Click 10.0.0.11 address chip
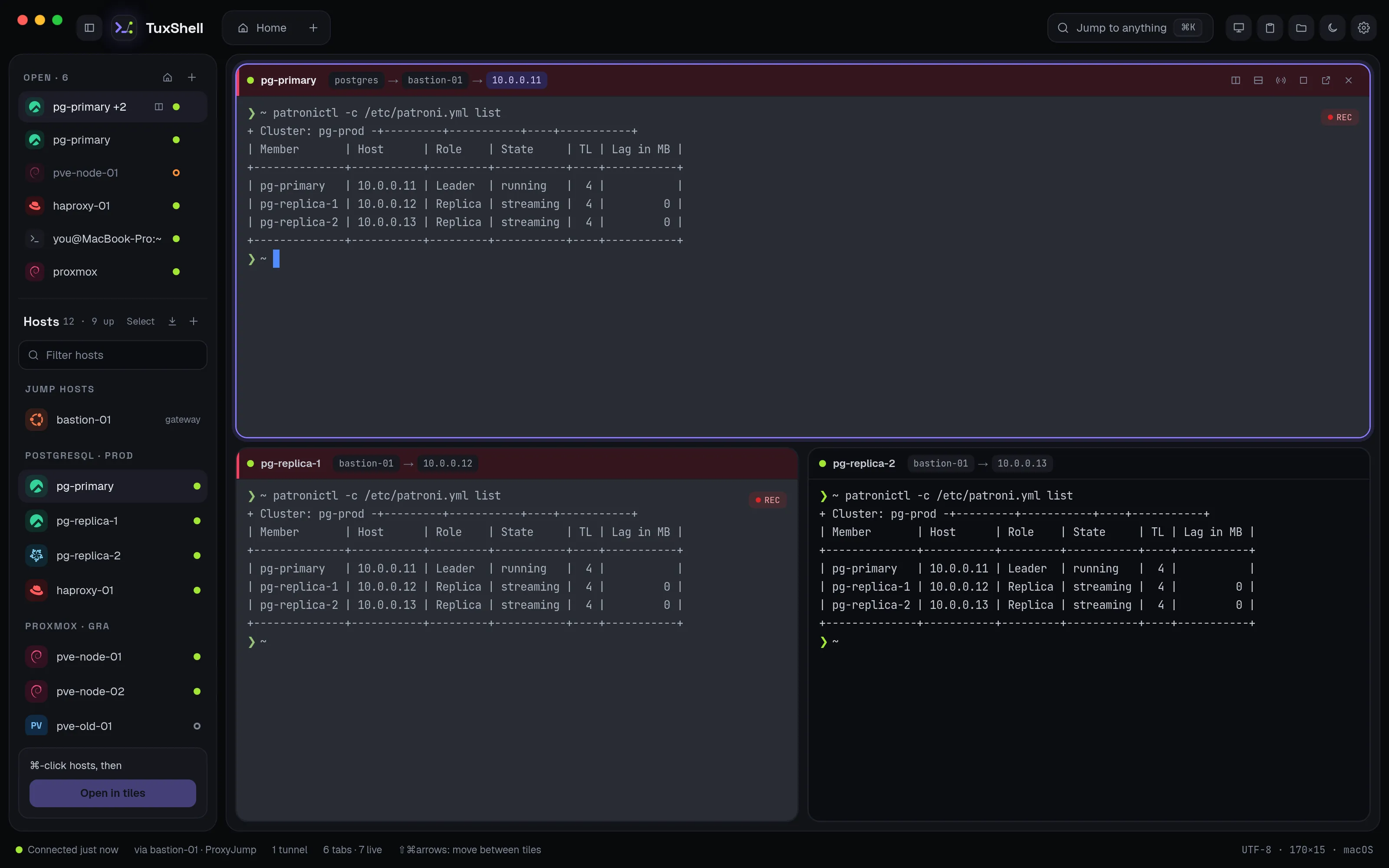 point(516,80)
